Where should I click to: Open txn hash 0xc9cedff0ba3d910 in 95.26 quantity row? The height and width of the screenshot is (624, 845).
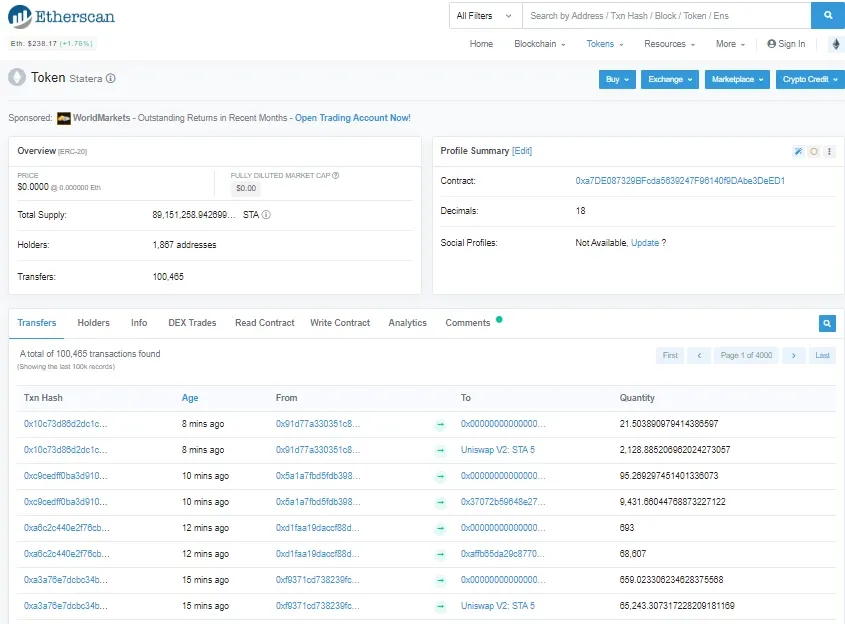[x=65, y=476]
